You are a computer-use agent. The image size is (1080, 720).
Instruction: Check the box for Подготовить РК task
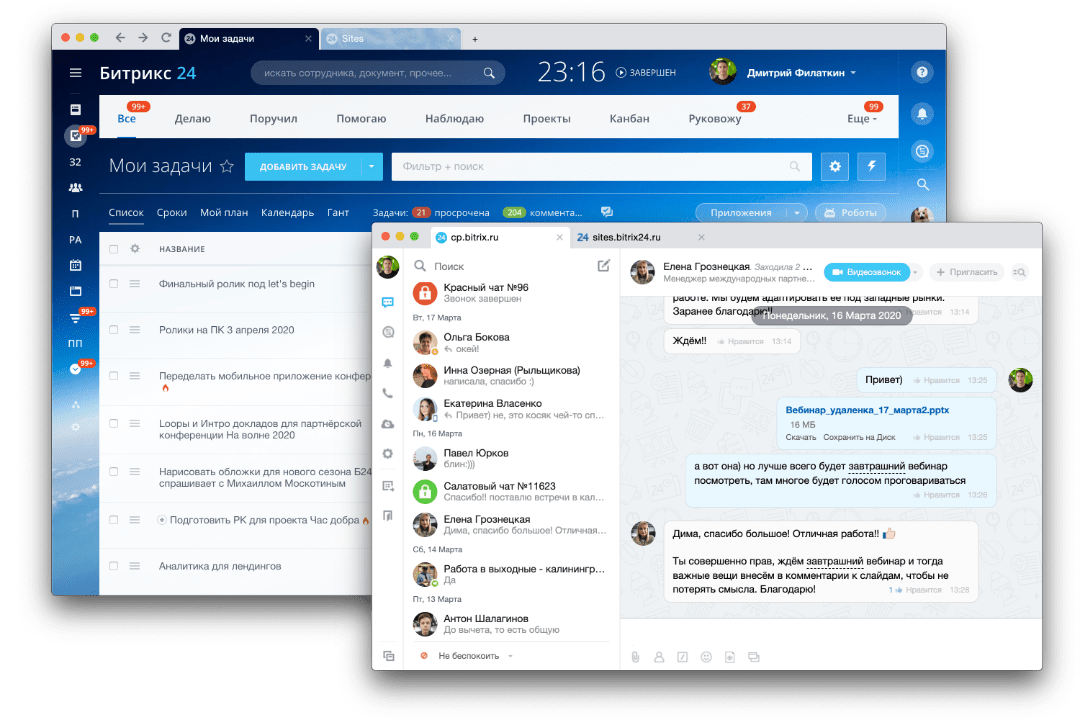114,520
